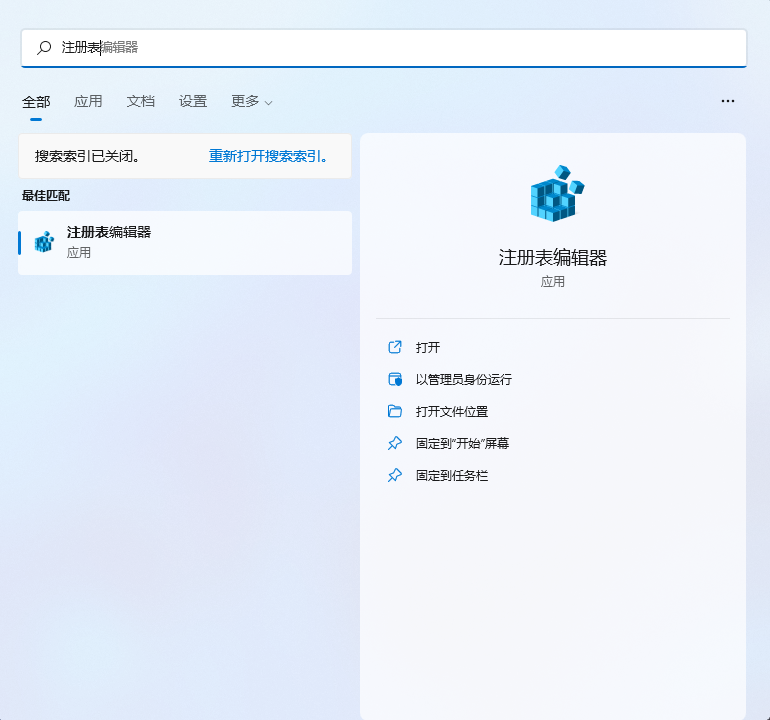
Task: Switch to the 应用 tab
Action: tap(88, 101)
